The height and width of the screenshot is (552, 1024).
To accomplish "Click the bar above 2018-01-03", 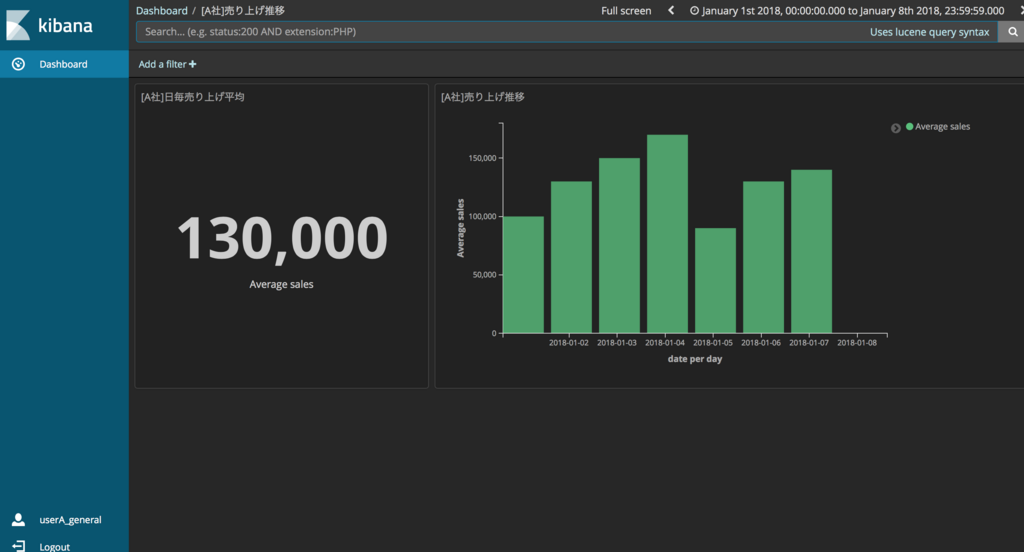I will 619,246.
